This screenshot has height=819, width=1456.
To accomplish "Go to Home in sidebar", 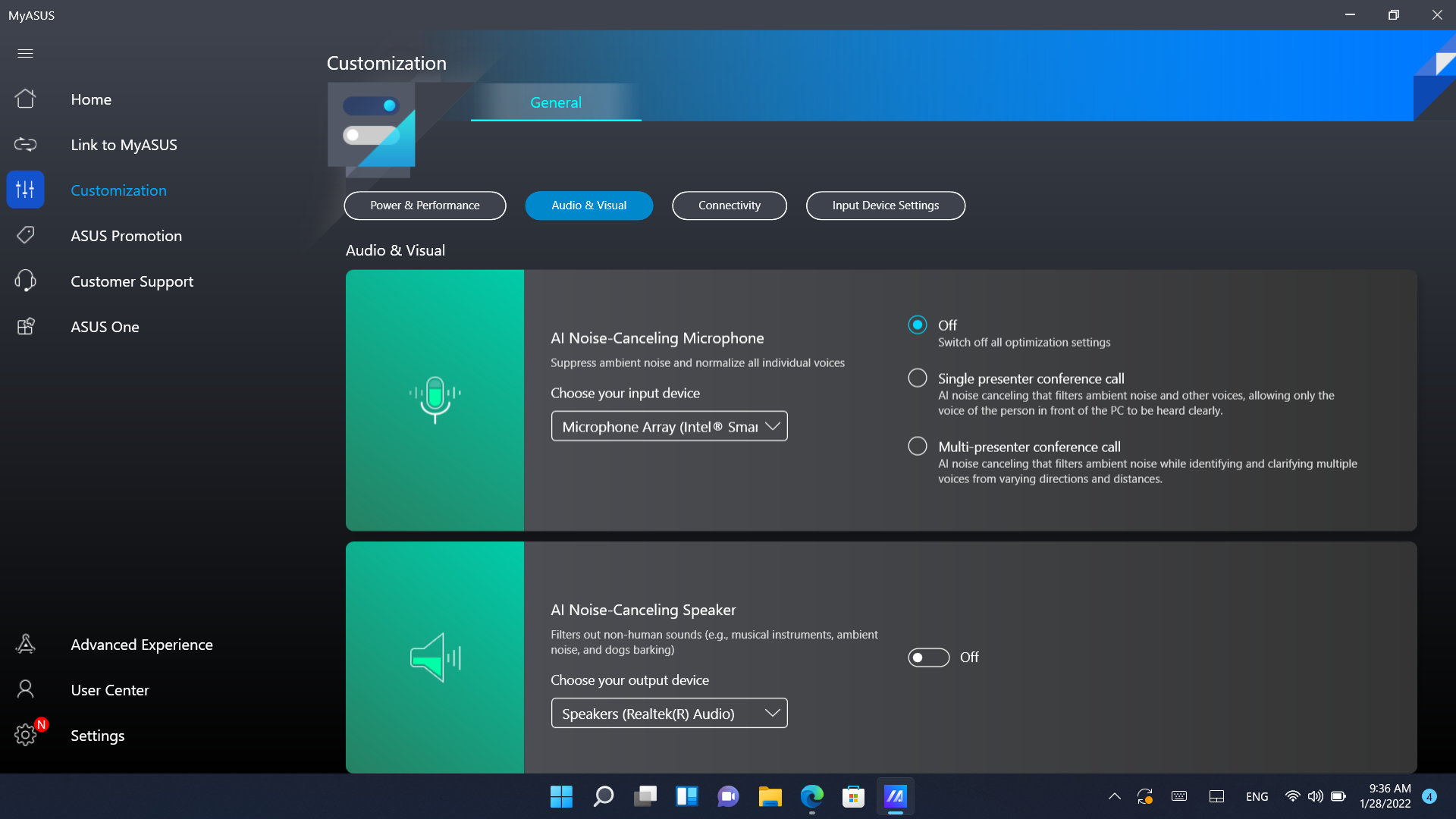I will point(91,99).
